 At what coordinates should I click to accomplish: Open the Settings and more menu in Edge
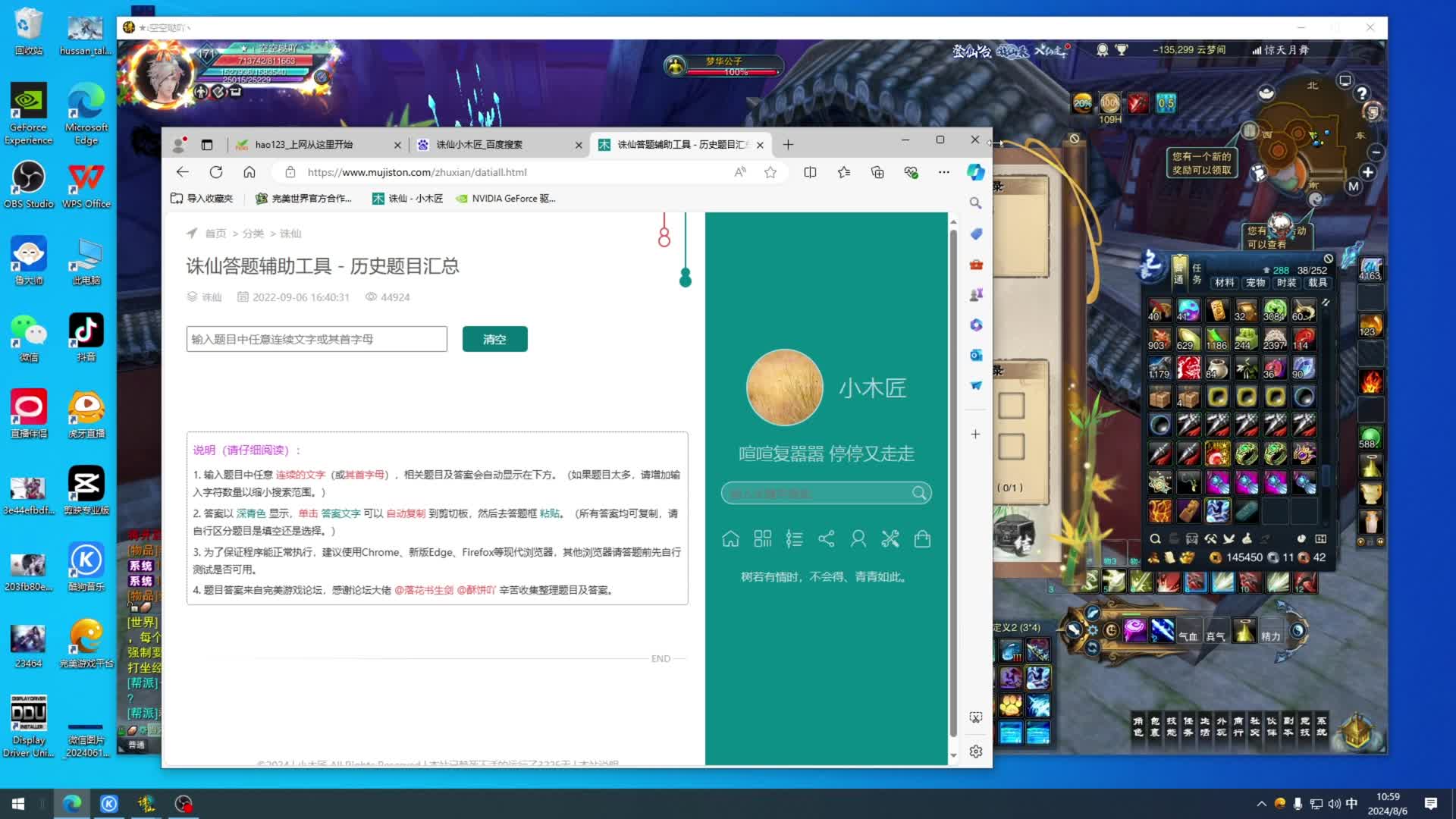pyautogui.click(x=943, y=172)
